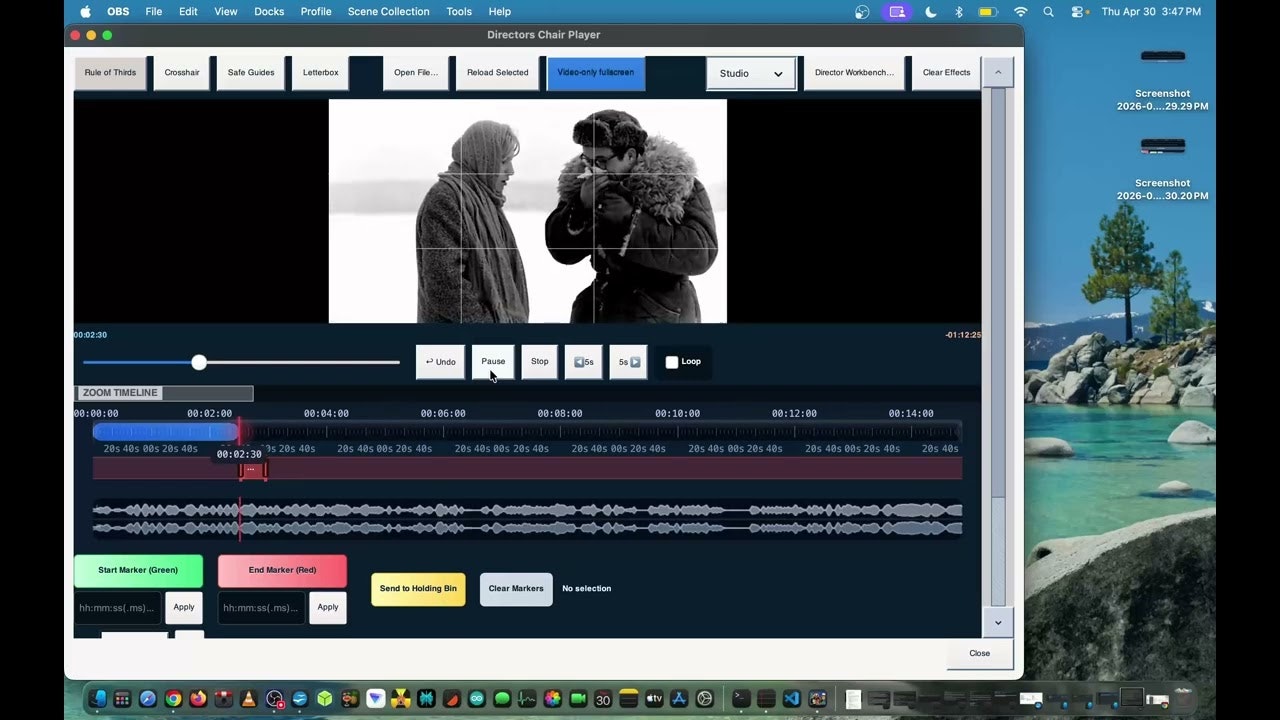Click the scroll-down chevron button
Image resolution: width=1280 pixels, height=720 pixels.
point(998,622)
